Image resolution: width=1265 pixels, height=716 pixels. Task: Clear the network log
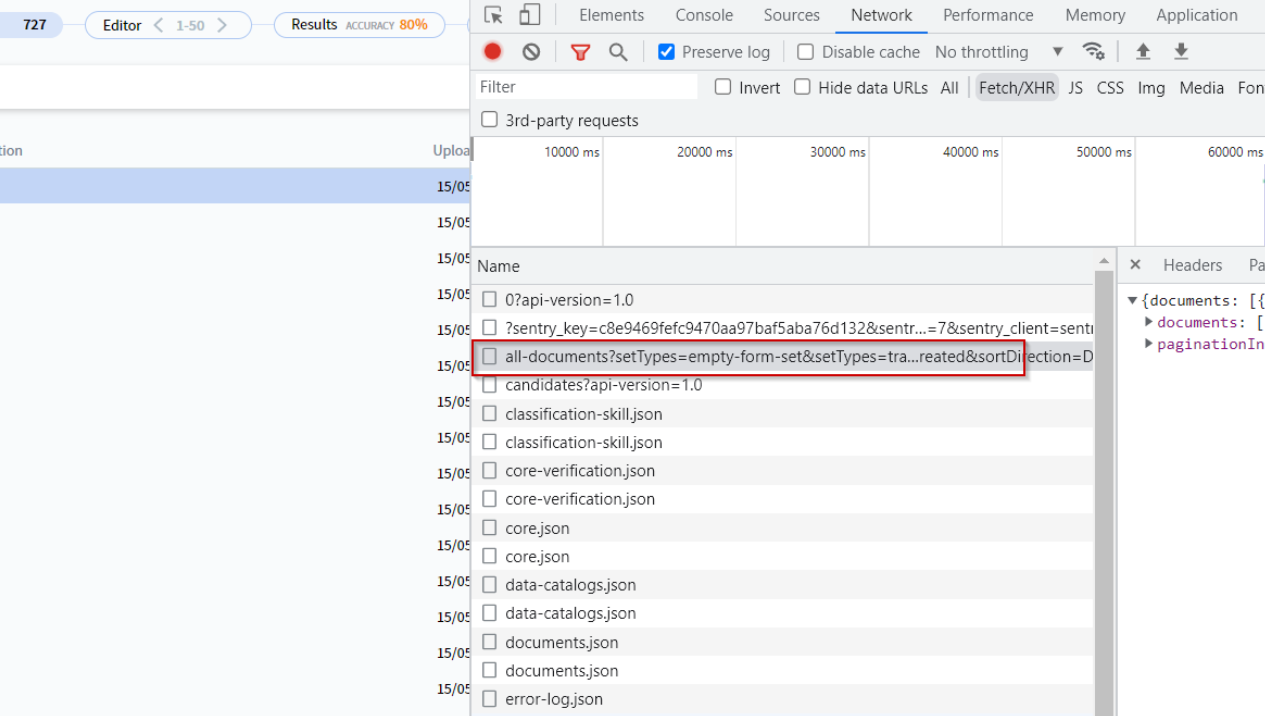(531, 52)
